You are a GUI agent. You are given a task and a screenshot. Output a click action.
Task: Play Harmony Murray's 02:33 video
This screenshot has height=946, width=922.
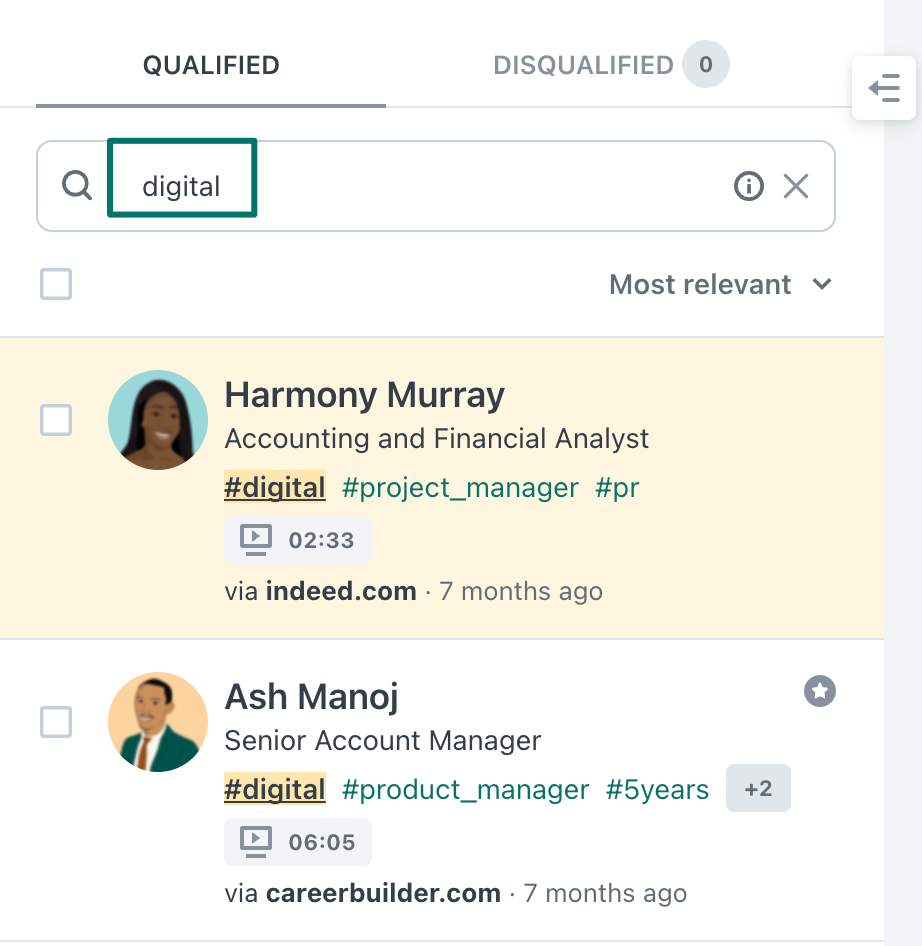click(297, 540)
